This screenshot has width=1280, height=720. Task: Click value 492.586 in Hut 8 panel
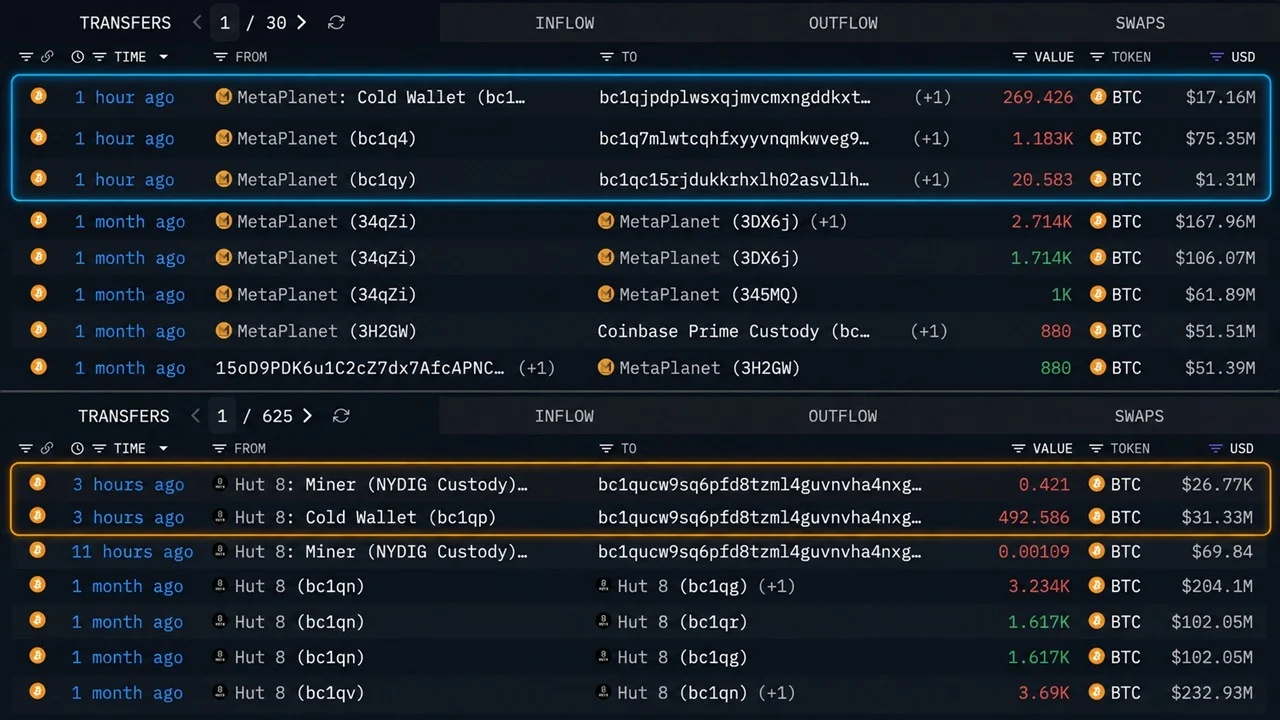1034,517
